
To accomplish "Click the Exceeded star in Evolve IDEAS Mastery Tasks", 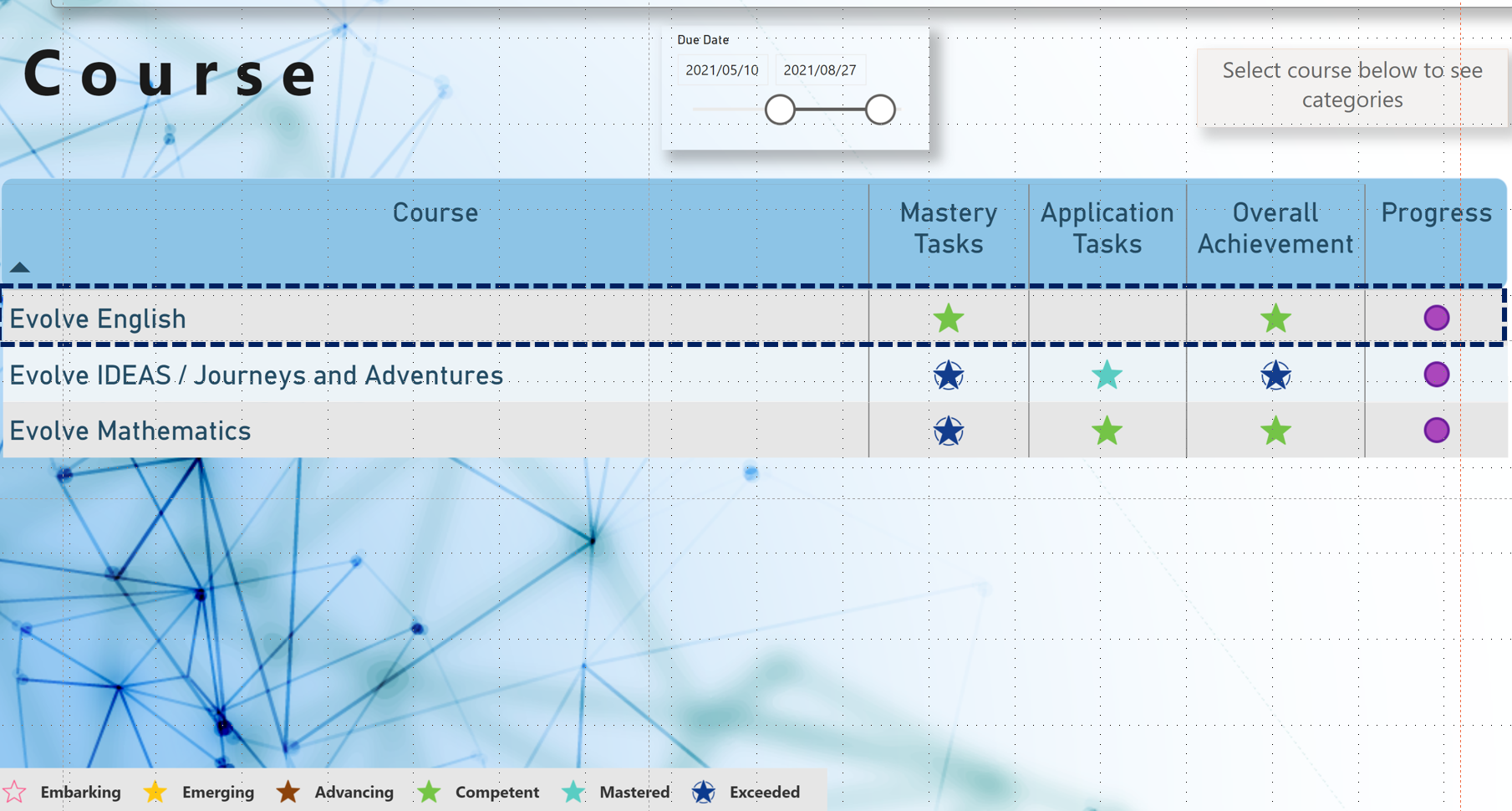I will (948, 375).
